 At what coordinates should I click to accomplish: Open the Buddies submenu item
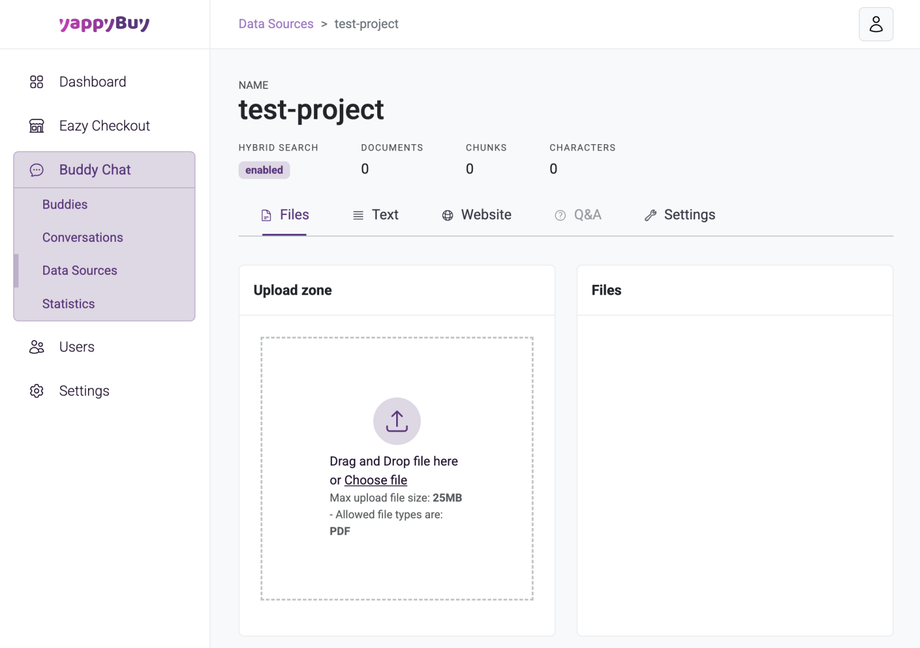pyautogui.click(x=65, y=204)
